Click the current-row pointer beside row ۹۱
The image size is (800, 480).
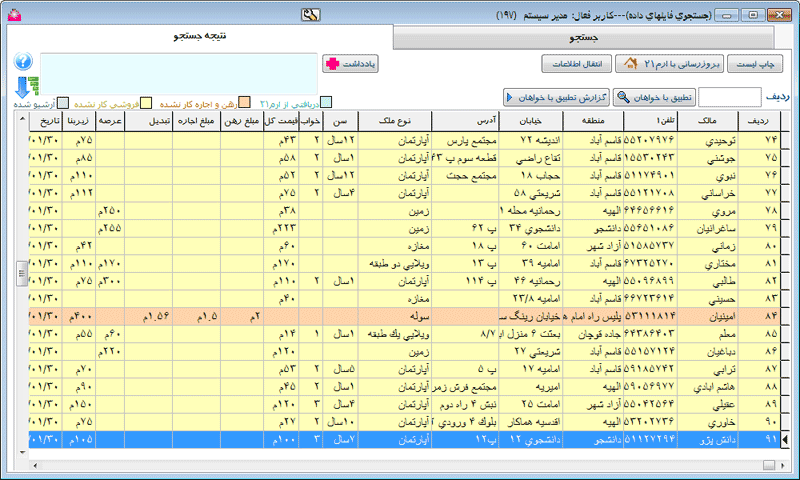785,439
